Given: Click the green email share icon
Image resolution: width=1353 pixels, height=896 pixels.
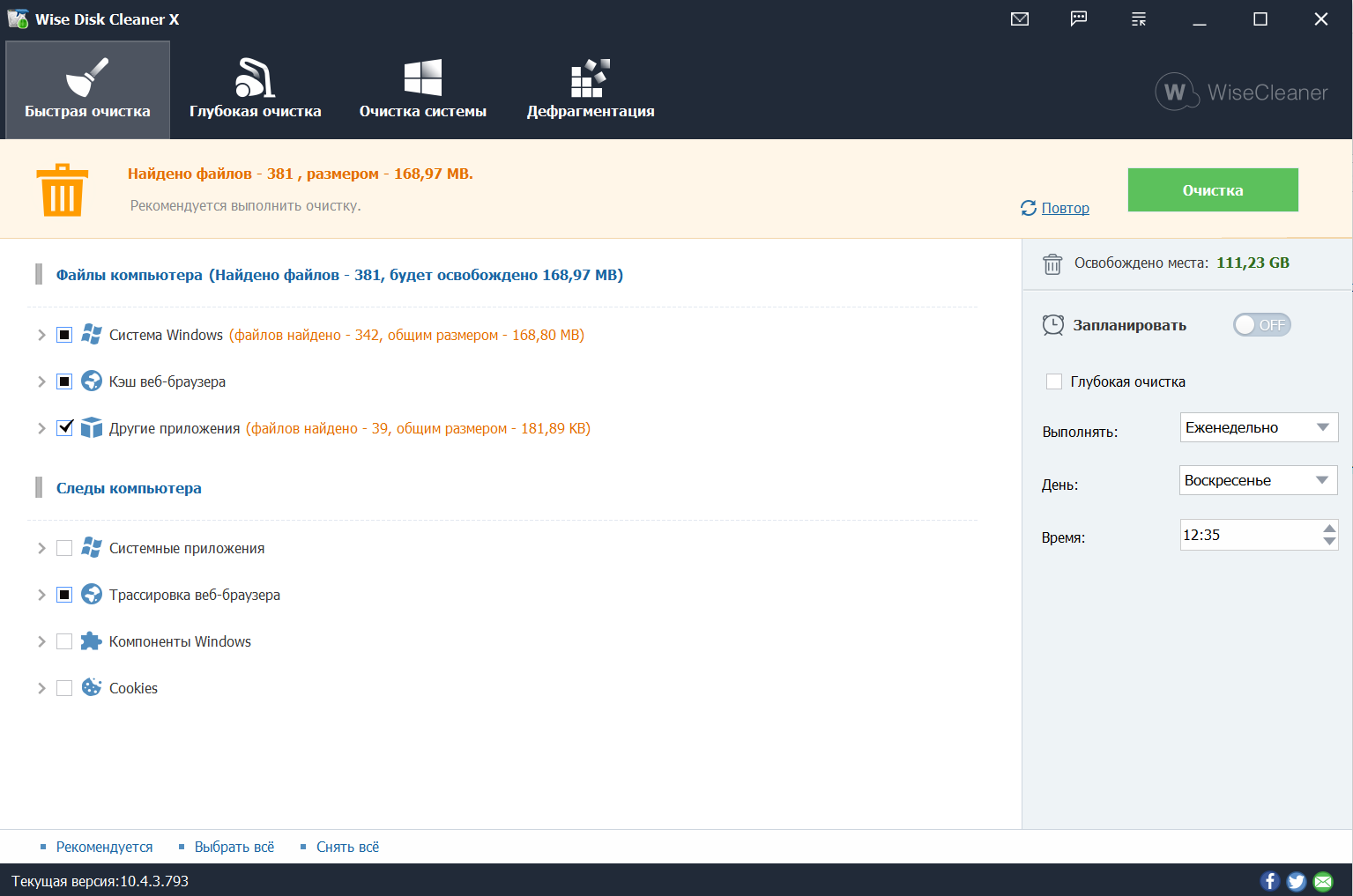Looking at the screenshot, I should pos(1323,881).
